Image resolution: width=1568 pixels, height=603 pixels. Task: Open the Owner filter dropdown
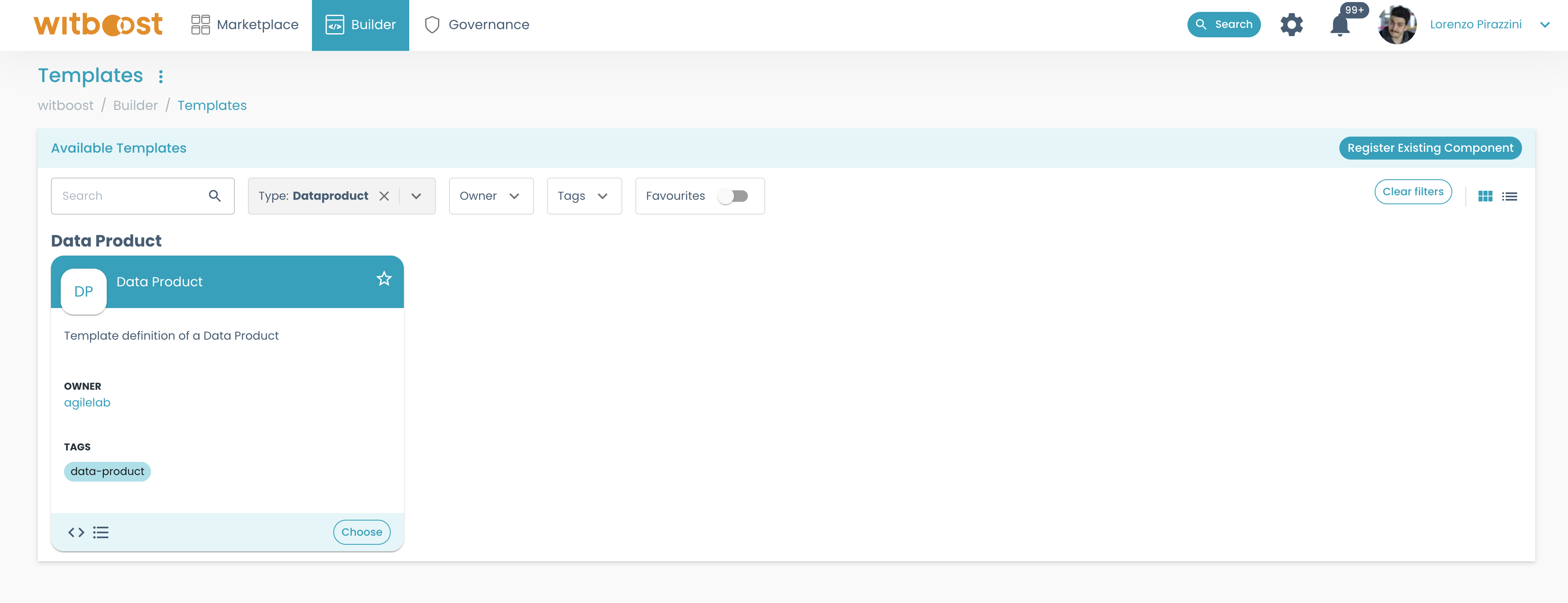point(491,196)
